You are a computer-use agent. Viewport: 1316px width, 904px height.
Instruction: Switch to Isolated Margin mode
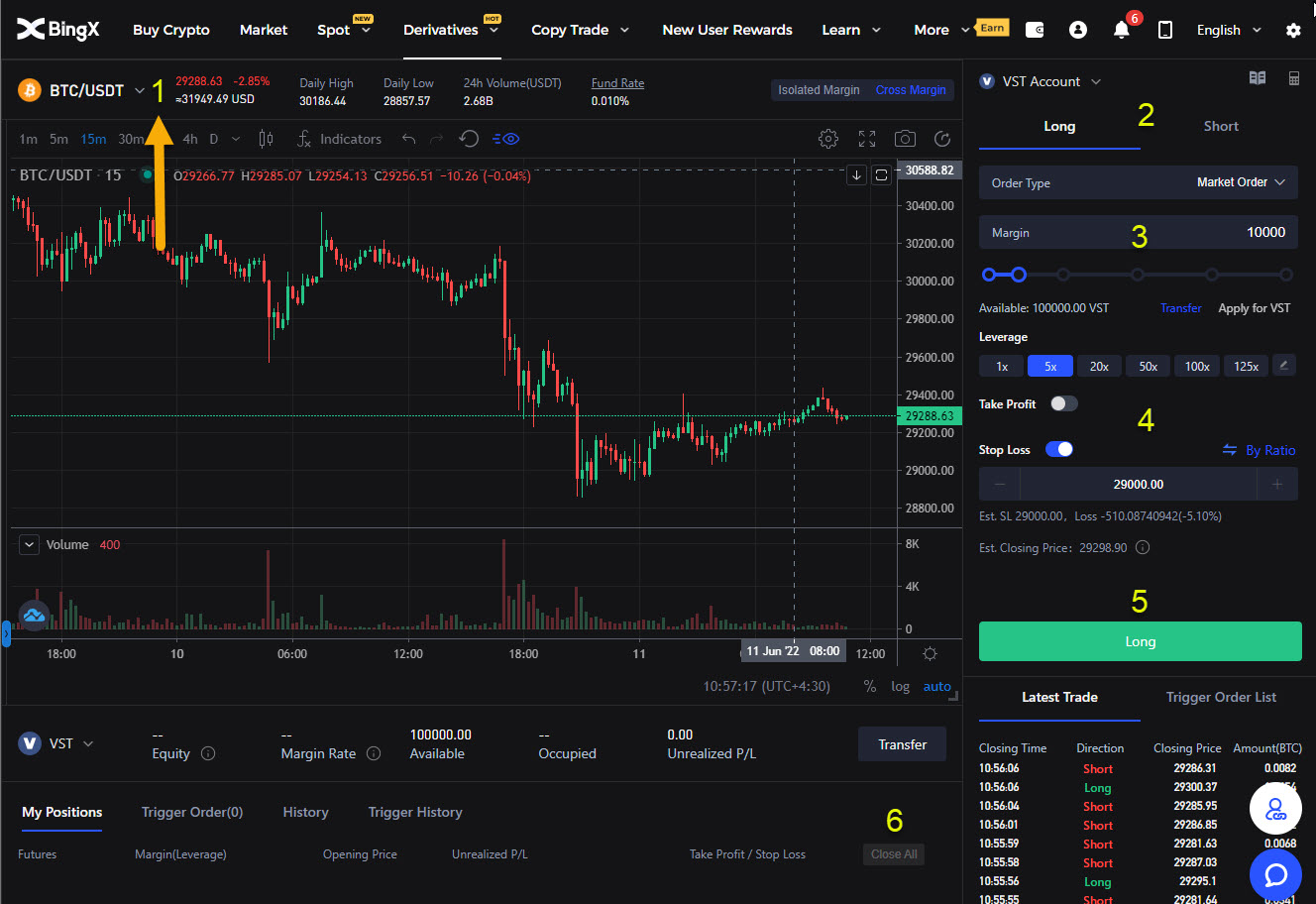(x=819, y=90)
